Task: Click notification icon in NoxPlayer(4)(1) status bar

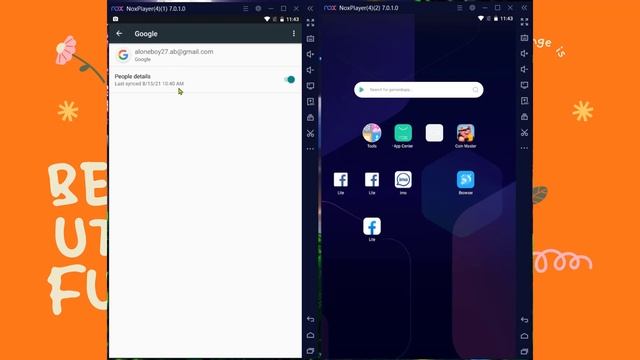Action: click(116, 19)
